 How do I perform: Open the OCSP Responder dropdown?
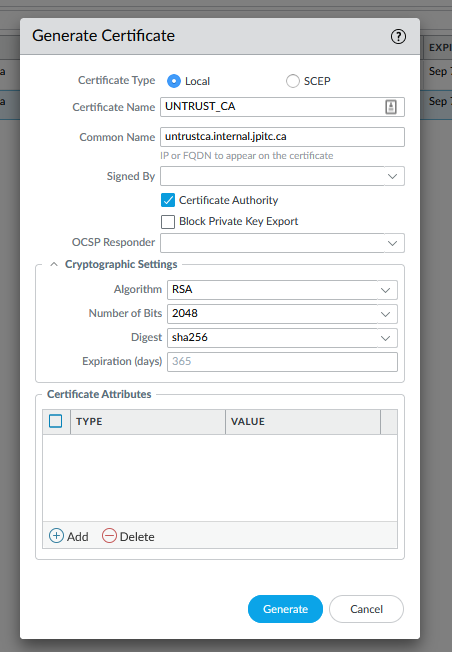coord(282,243)
